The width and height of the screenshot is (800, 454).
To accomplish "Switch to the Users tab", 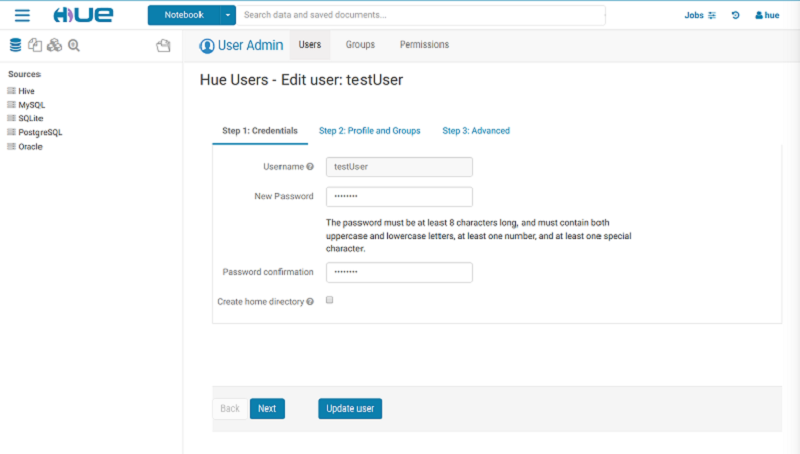I will coord(310,45).
